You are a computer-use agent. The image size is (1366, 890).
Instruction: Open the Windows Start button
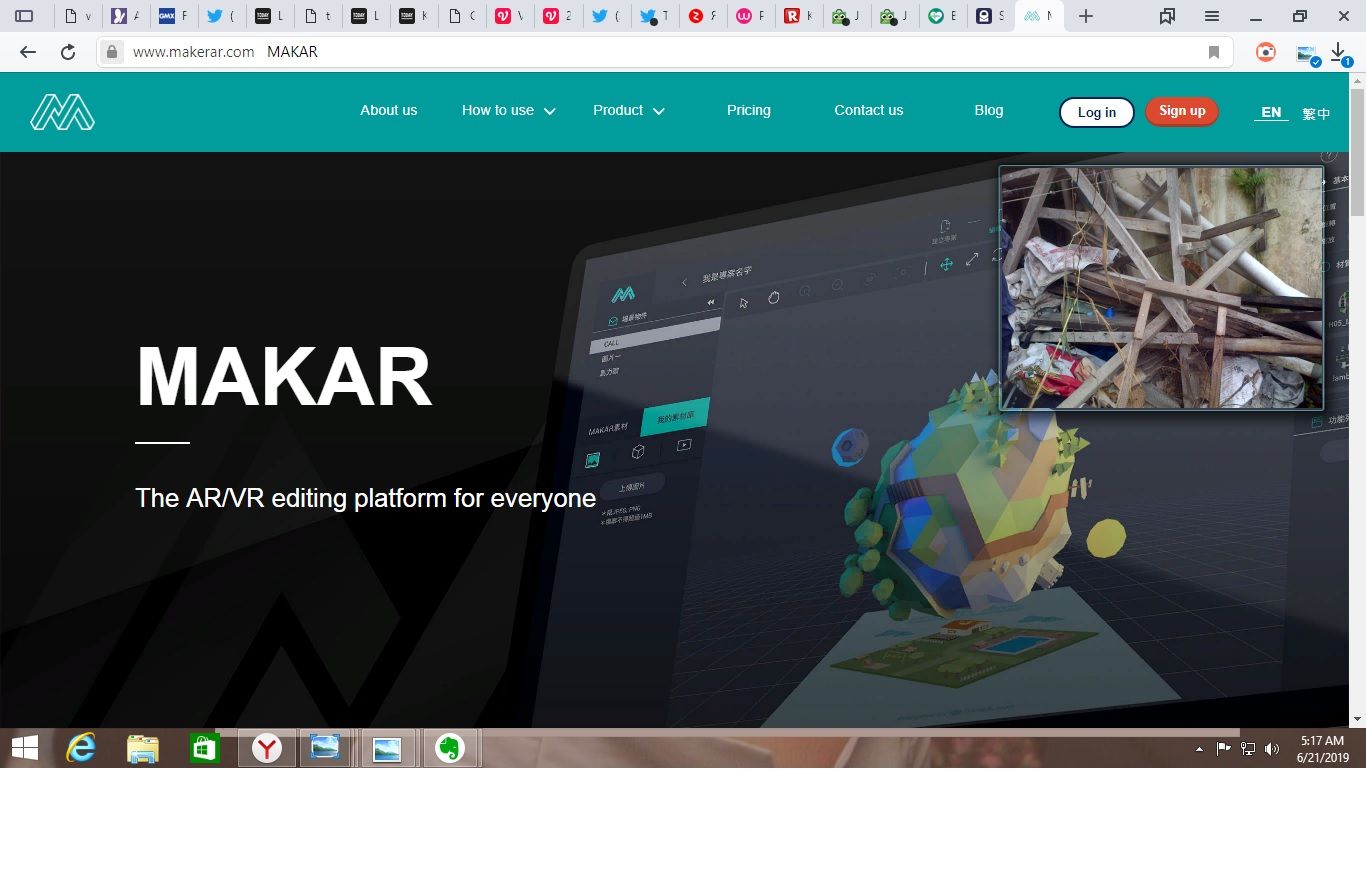tap(25, 748)
